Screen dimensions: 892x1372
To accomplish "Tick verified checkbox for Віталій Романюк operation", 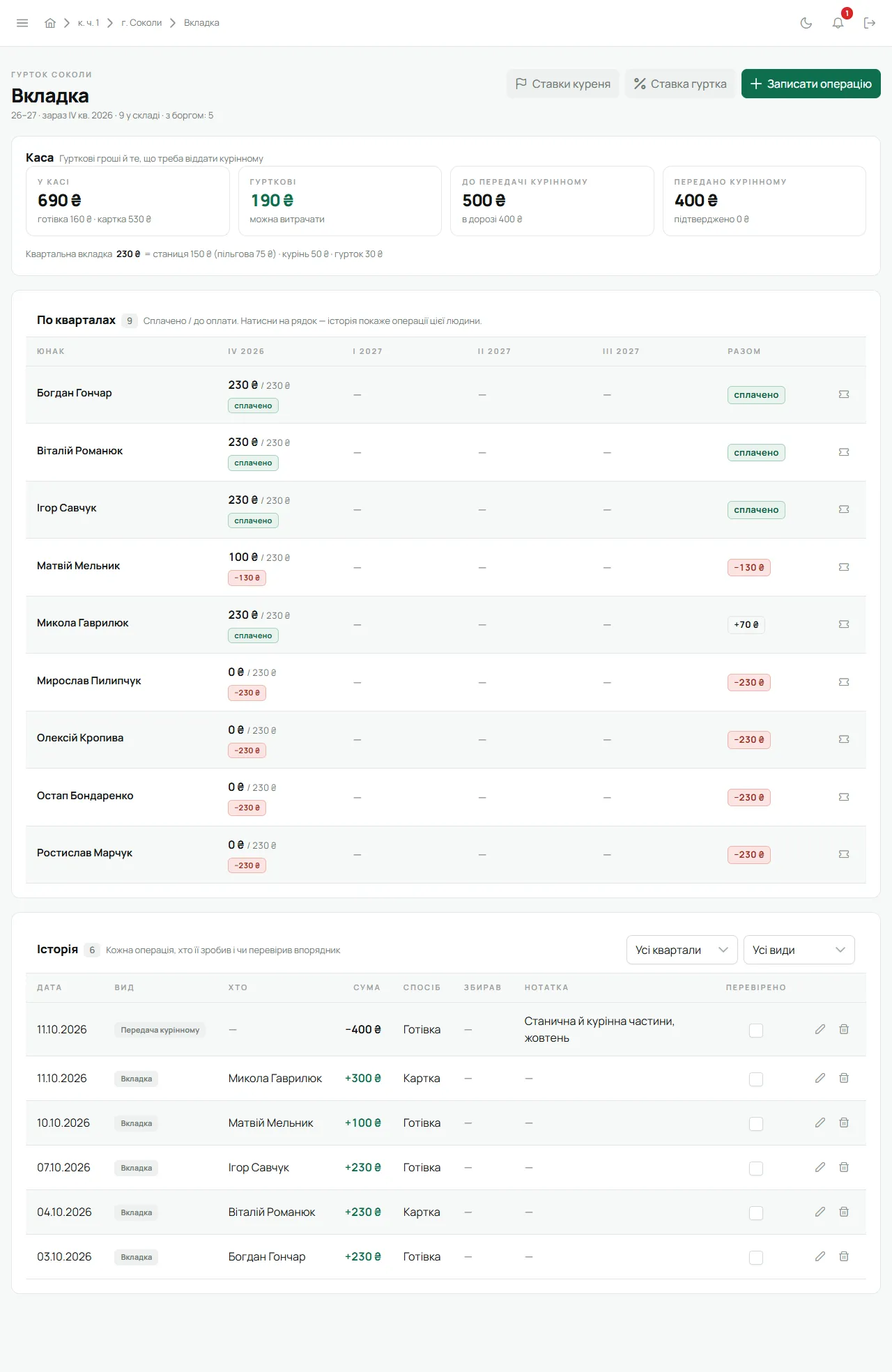I will (x=756, y=1212).
